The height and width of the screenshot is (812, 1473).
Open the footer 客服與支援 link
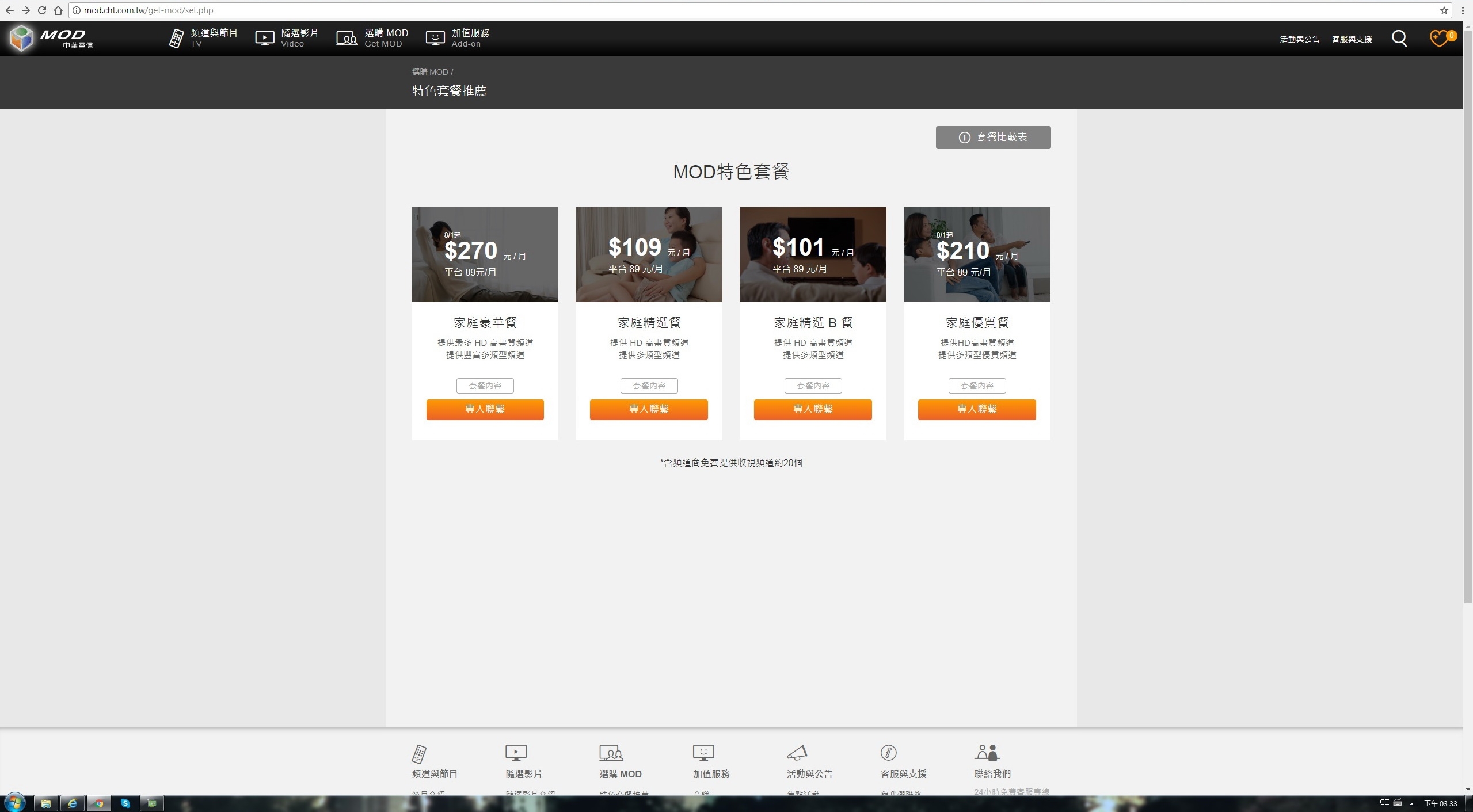point(903,774)
